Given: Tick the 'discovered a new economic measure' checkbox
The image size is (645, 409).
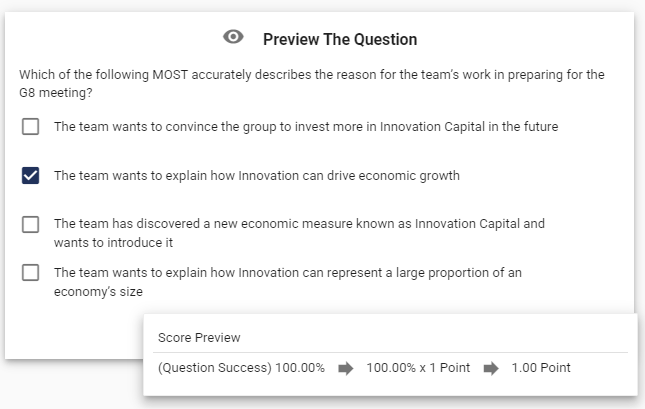Looking at the screenshot, I should click(30, 225).
